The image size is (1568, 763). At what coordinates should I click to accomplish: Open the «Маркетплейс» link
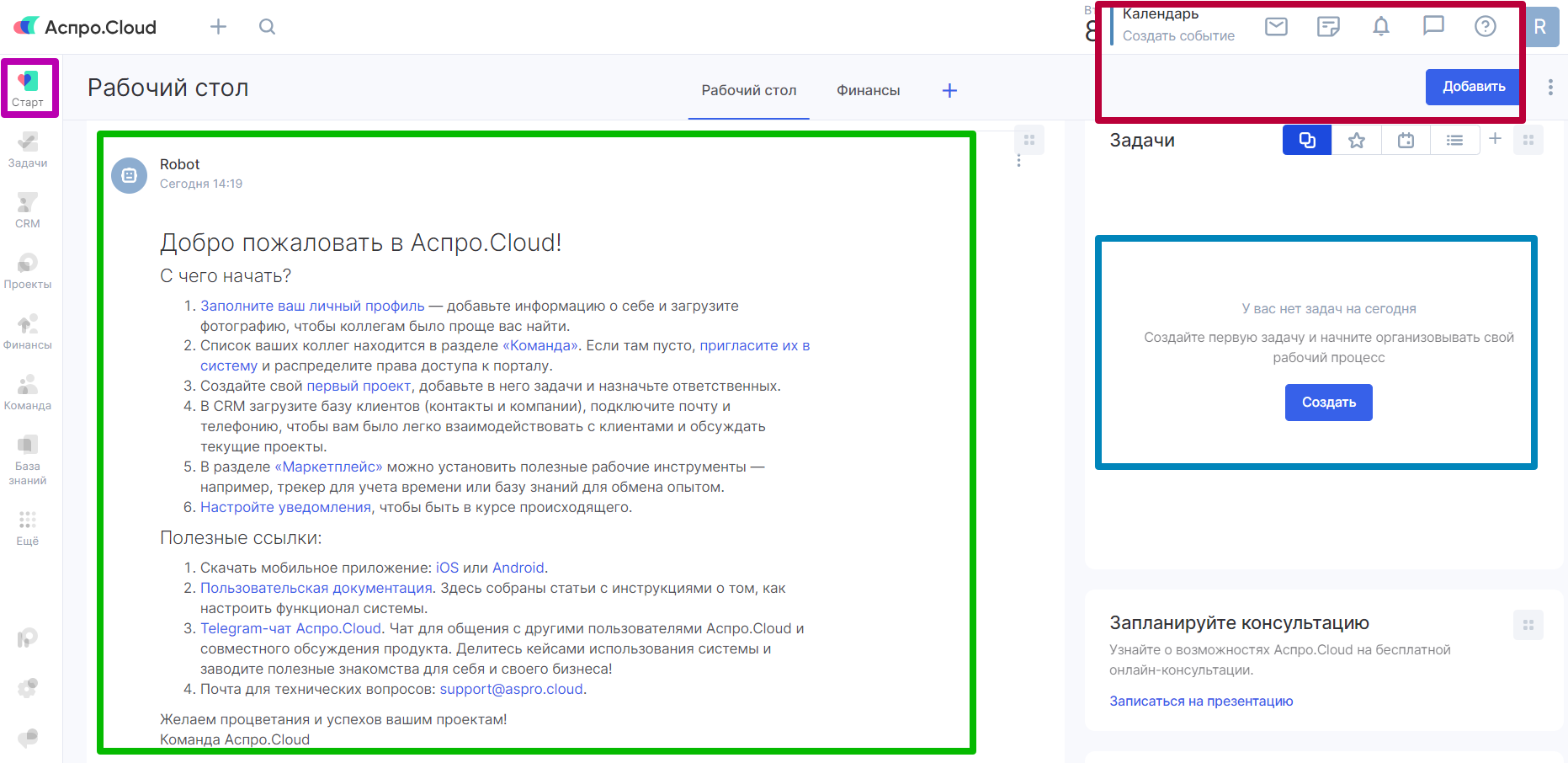[x=328, y=467]
